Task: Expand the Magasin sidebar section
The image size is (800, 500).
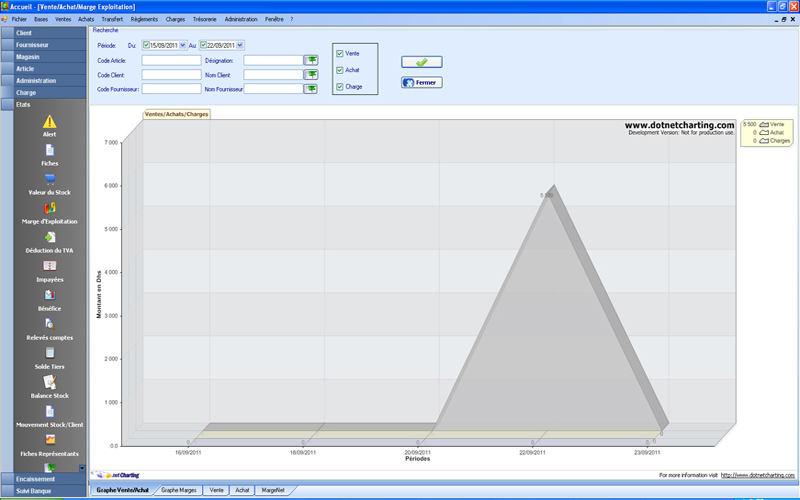Action: tap(43, 57)
